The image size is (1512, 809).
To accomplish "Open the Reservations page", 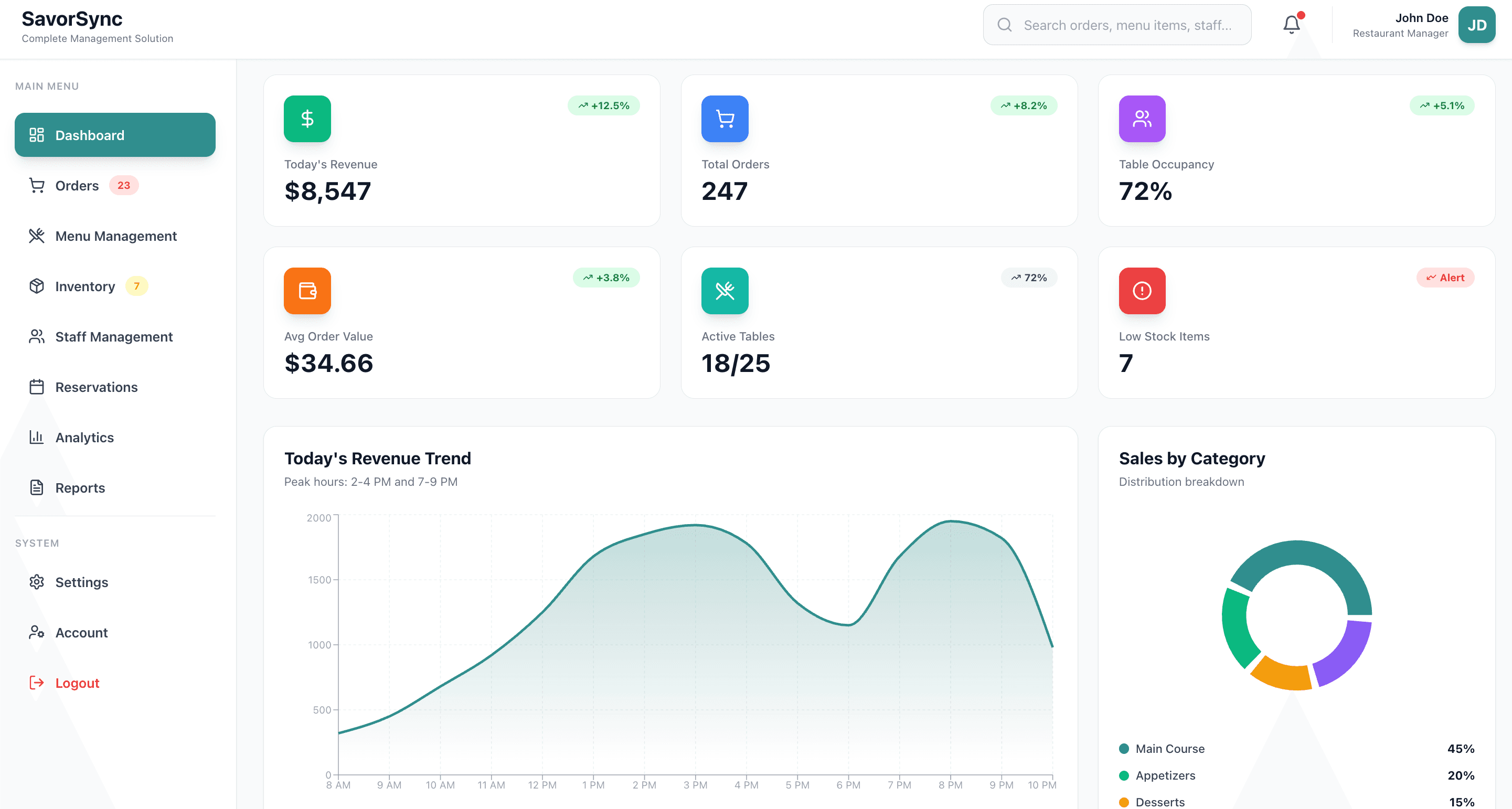I will click(x=96, y=388).
